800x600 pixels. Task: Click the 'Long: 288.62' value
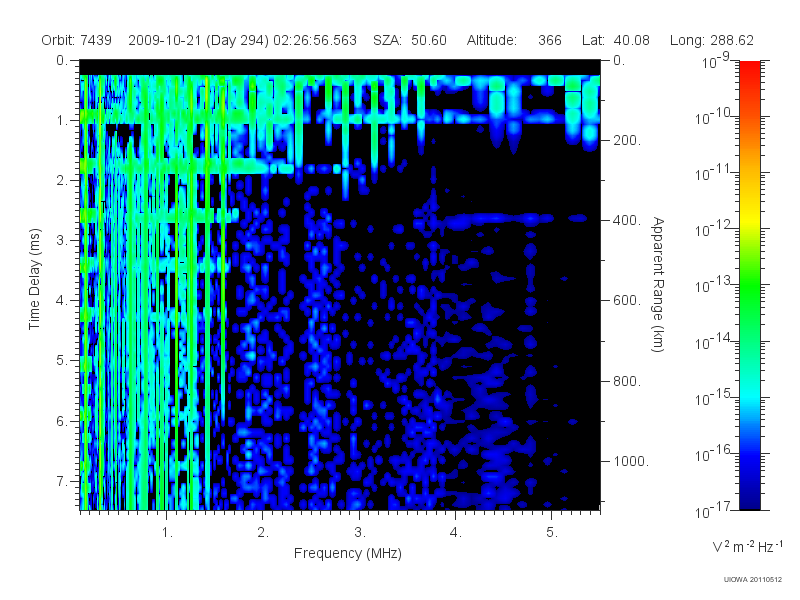pyautogui.click(x=712, y=40)
